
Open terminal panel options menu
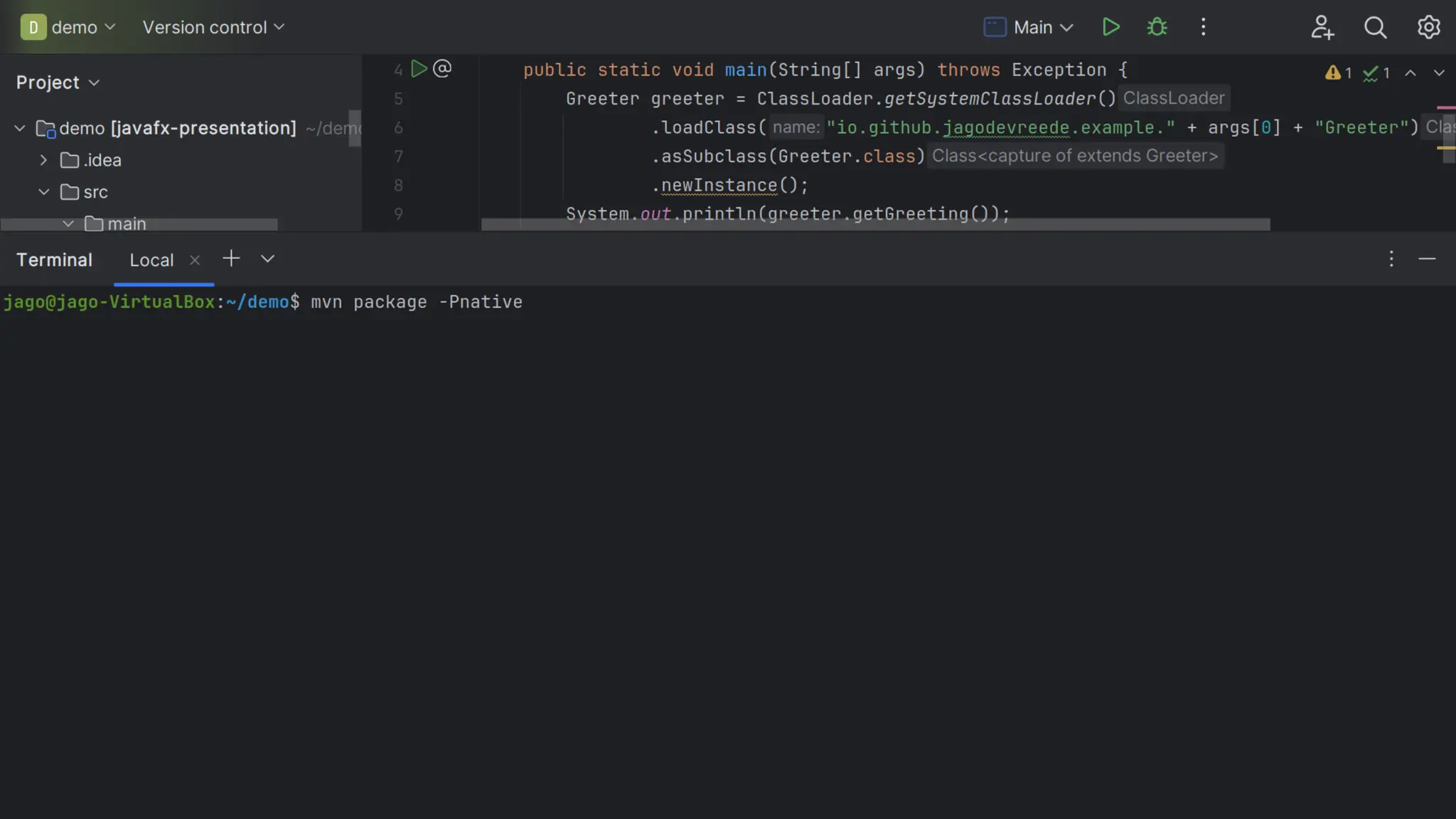pyautogui.click(x=1391, y=259)
